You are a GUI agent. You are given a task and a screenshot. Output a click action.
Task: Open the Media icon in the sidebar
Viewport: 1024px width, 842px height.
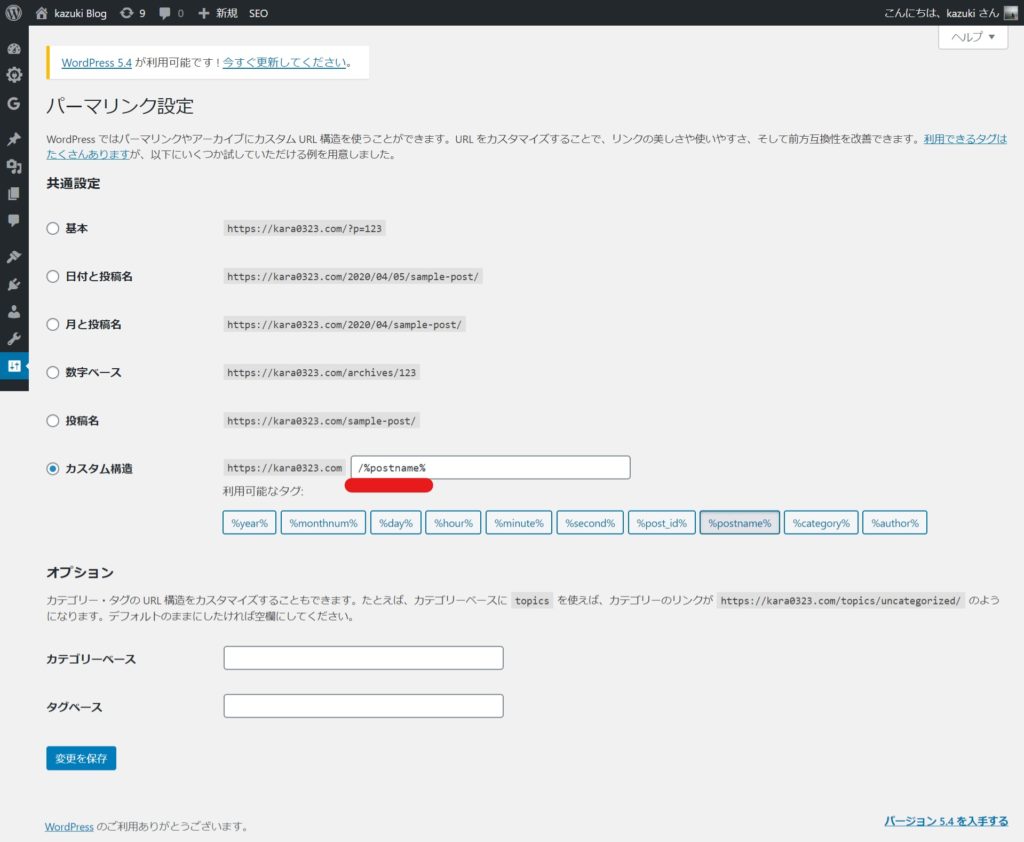pyautogui.click(x=14, y=167)
